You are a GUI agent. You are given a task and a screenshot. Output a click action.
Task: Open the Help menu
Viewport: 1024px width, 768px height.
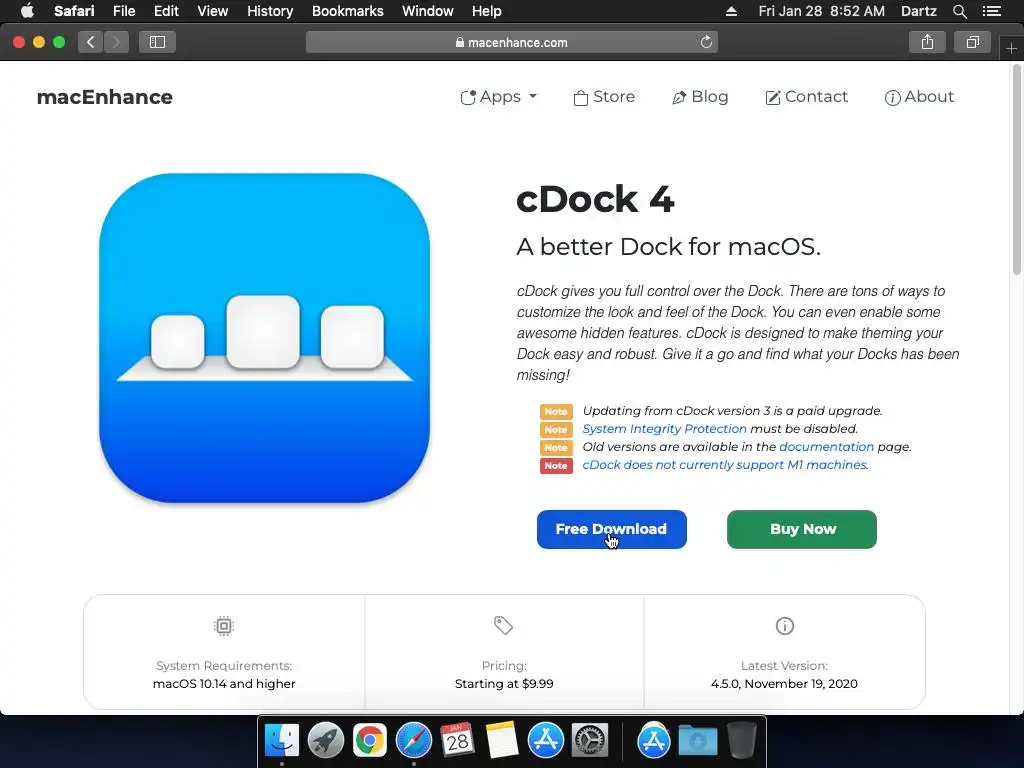[x=487, y=11]
